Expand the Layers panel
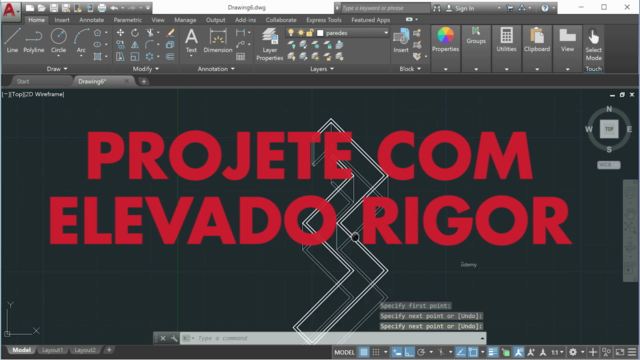The height and width of the screenshot is (360, 640). coord(322,69)
